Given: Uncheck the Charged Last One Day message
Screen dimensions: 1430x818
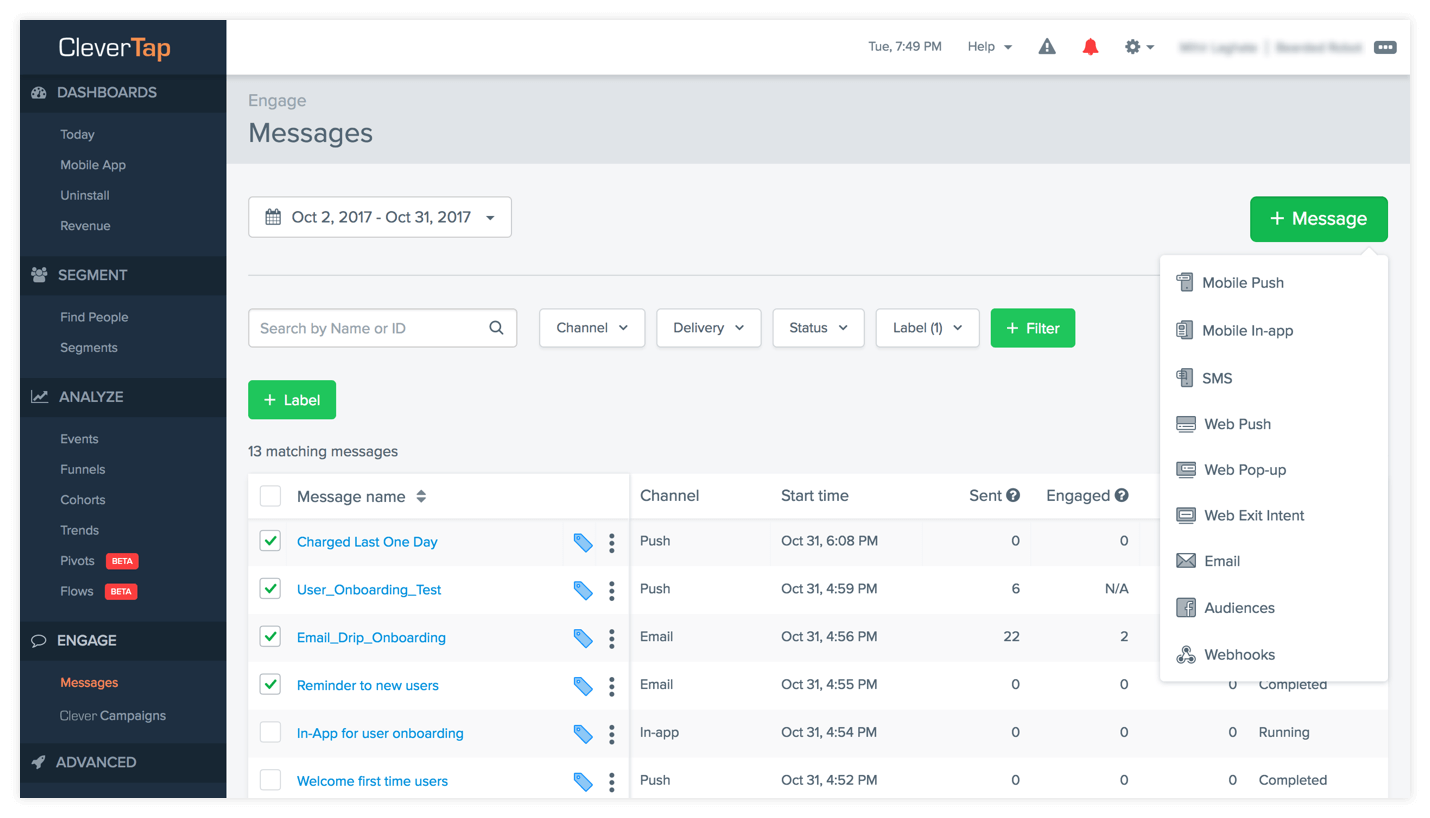Looking at the screenshot, I should 269,541.
